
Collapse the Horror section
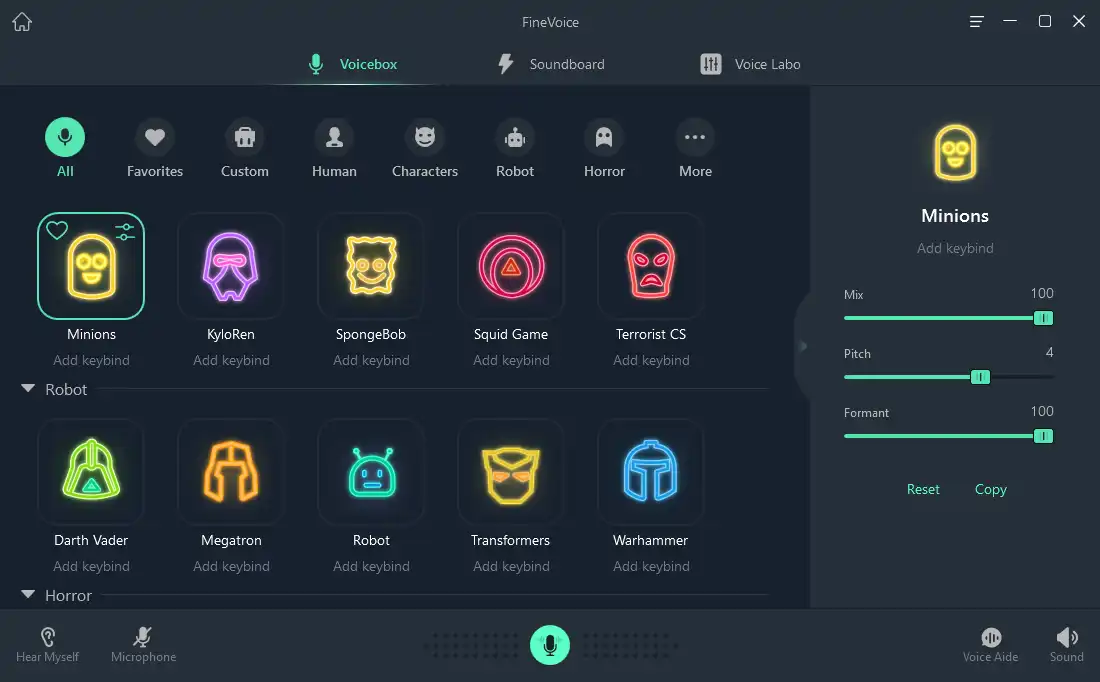coord(28,594)
